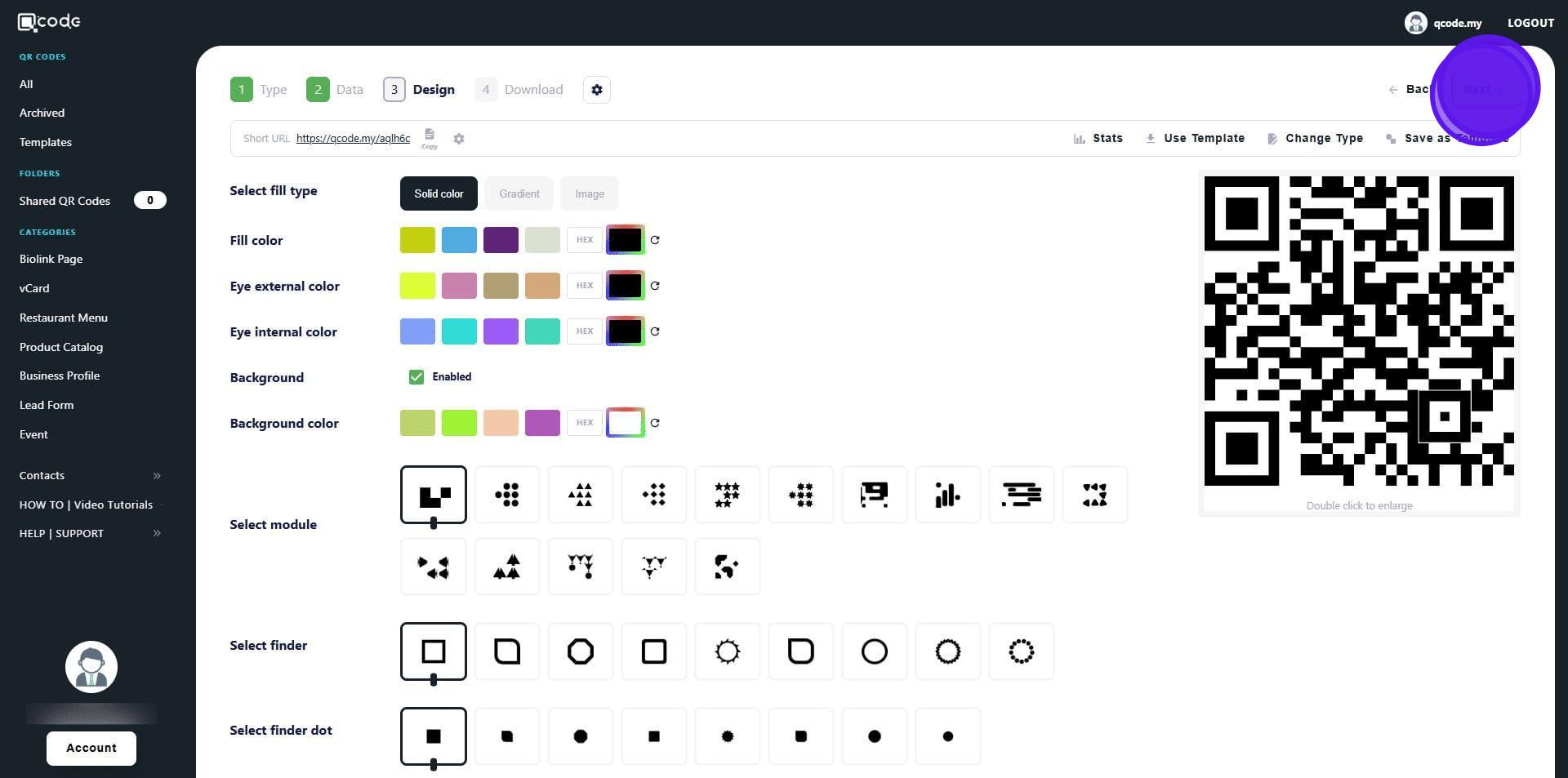Open the Change Type option
This screenshot has width=1568, height=778.
coord(1315,138)
